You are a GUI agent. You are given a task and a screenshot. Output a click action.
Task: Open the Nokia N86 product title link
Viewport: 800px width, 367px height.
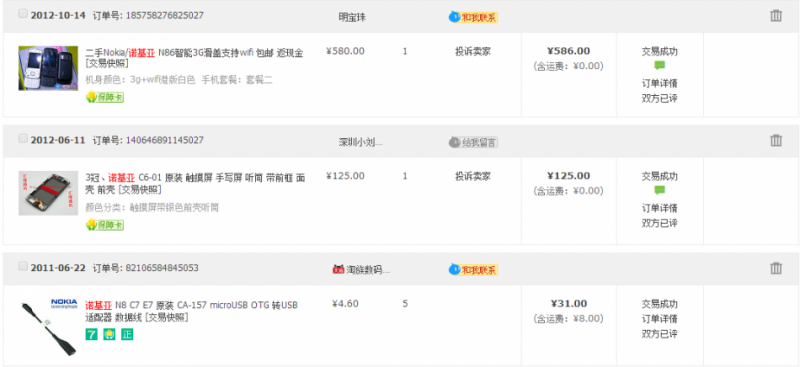tap(194, 58)
